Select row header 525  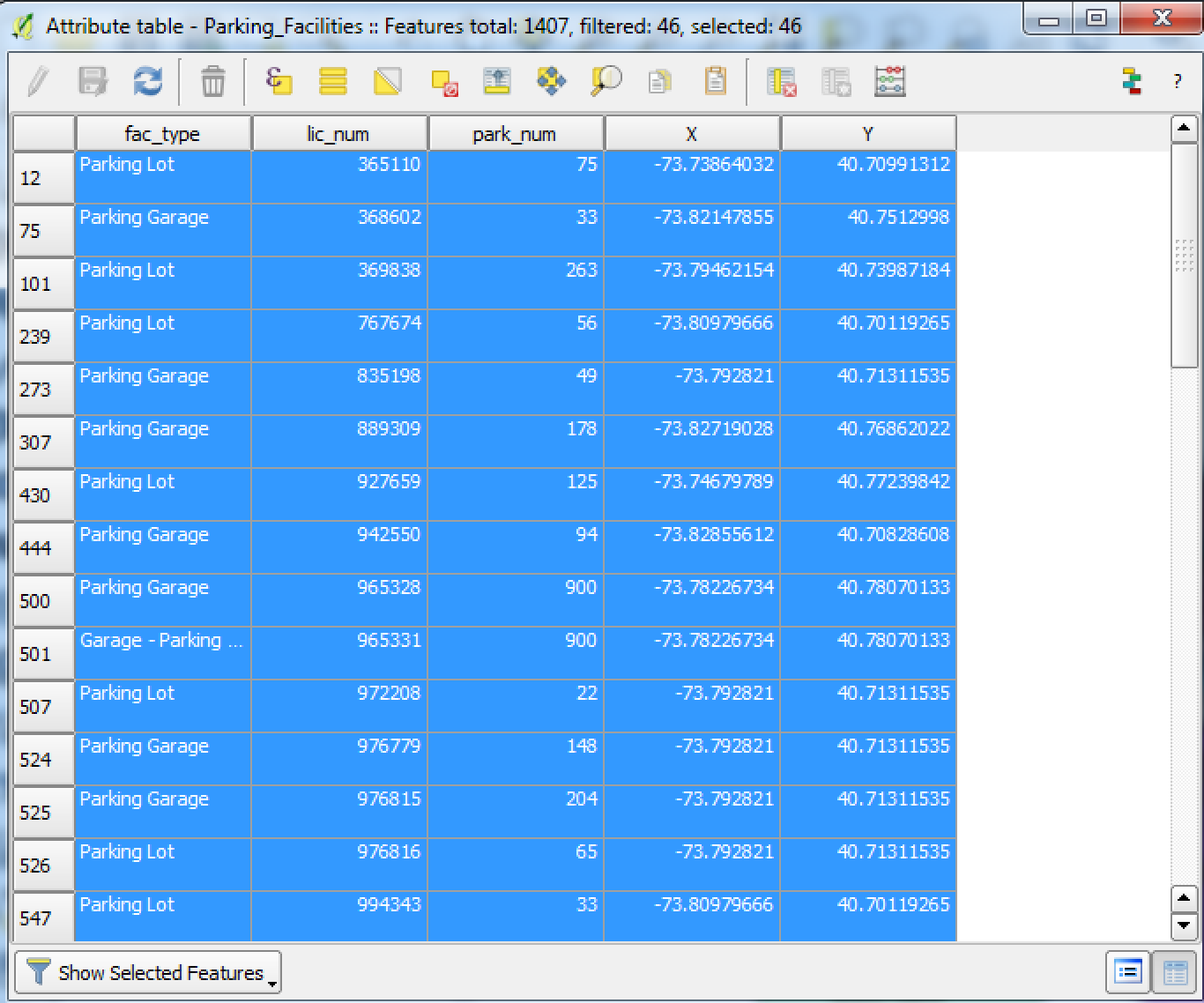point(43,813)
